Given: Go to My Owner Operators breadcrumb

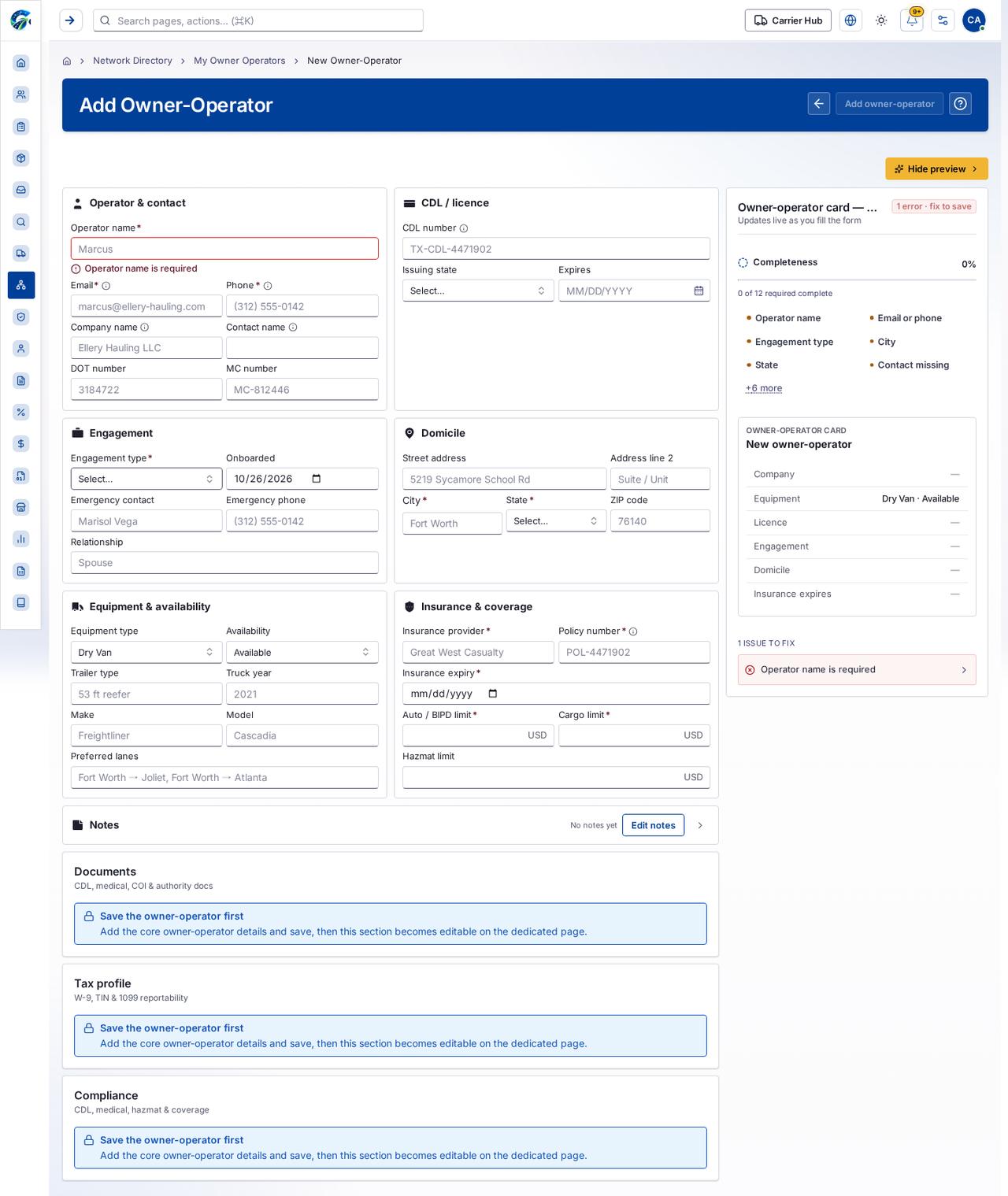Looking at the screenshot, I should [239, 61].
